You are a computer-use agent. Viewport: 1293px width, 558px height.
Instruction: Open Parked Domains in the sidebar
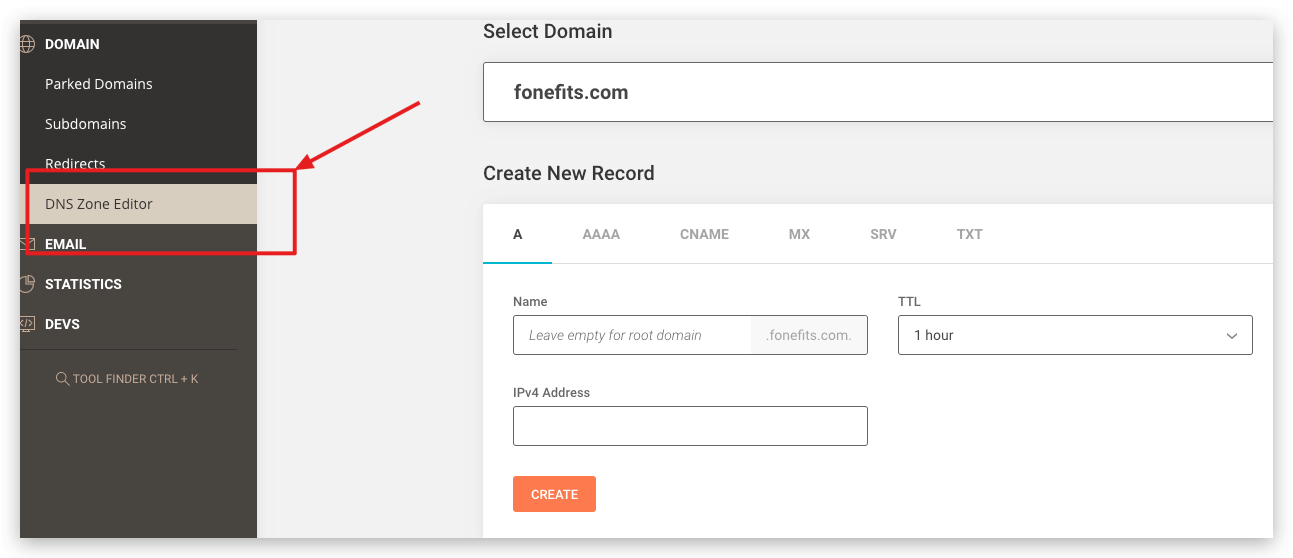pyautogui.click(x=99, y=84)
